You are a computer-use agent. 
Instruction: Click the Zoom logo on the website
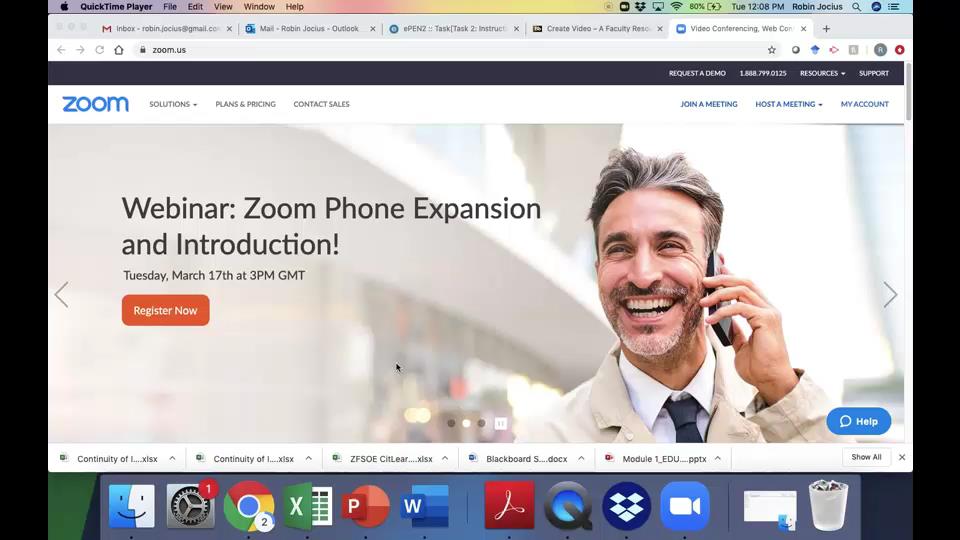pyautogui.click(x=96, y=104)
